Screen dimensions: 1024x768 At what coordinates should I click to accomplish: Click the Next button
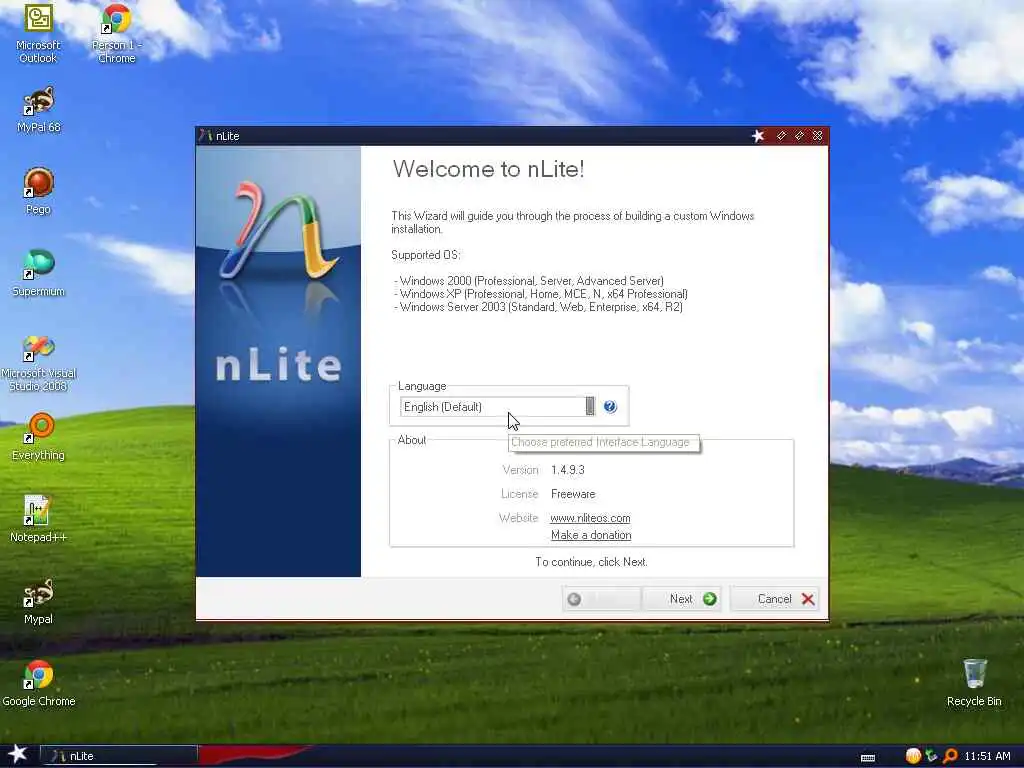682,599
